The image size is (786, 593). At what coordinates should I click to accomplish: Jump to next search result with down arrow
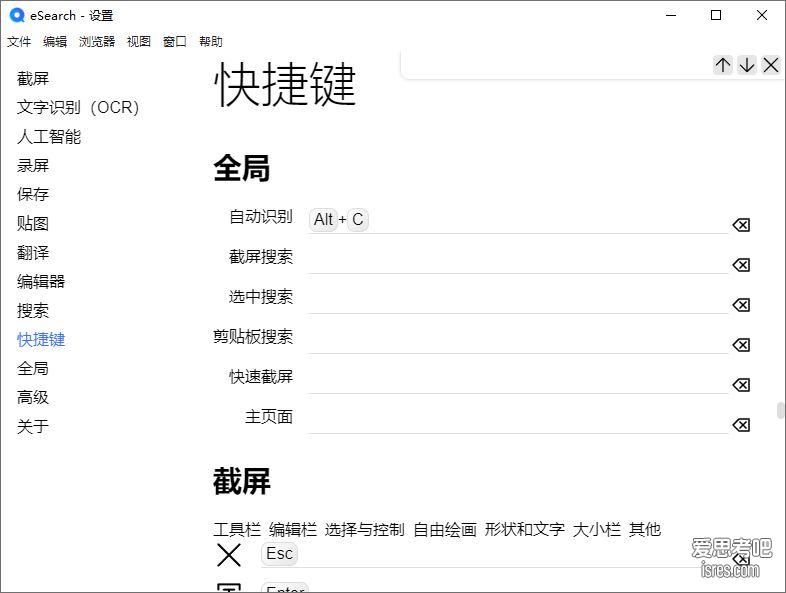click(x=747, y=65)
